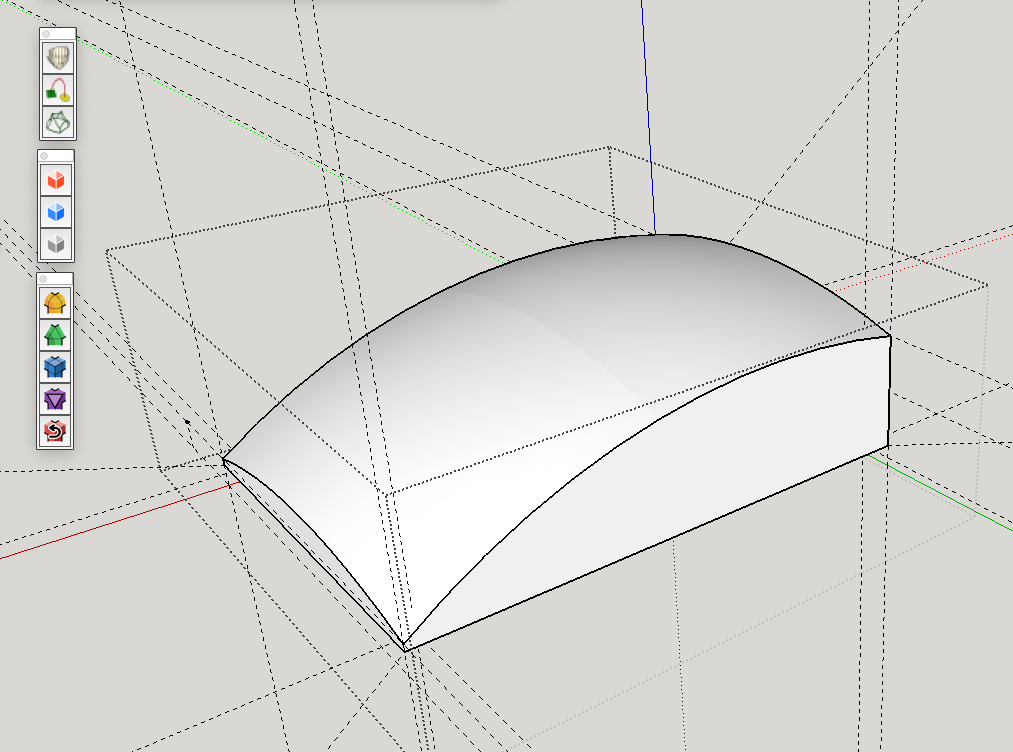Click the gray cube toolbar icon

click(x=56, y=244)
